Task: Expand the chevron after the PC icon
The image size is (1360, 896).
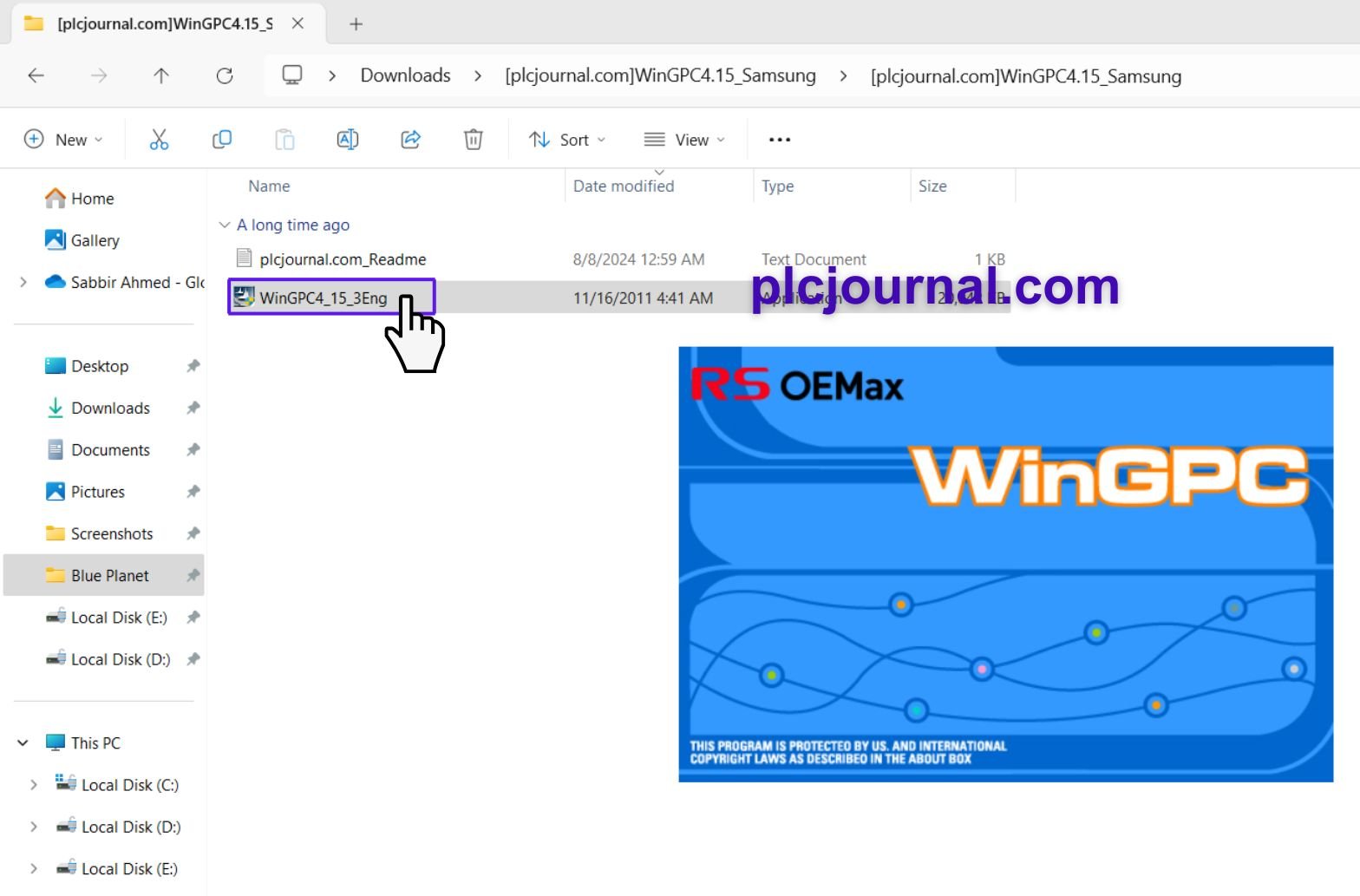Action: tap(332, 76)
